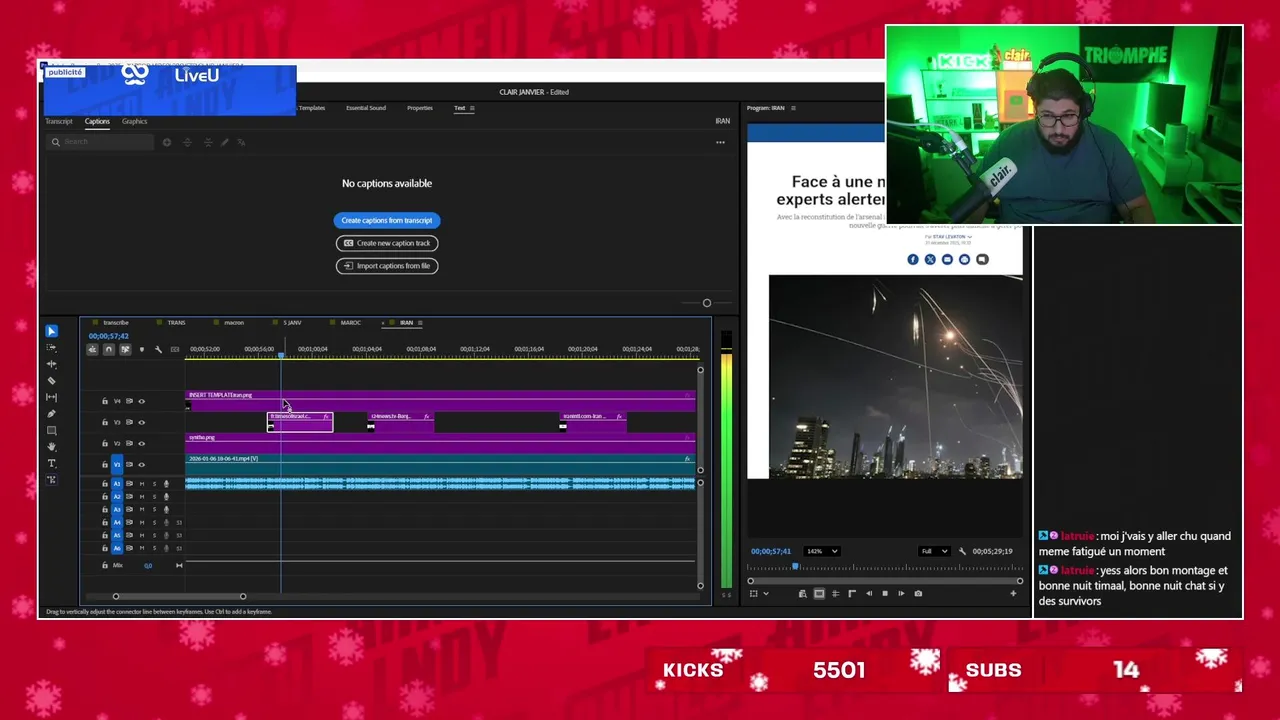Select the Pen tool

coord(51,414)
